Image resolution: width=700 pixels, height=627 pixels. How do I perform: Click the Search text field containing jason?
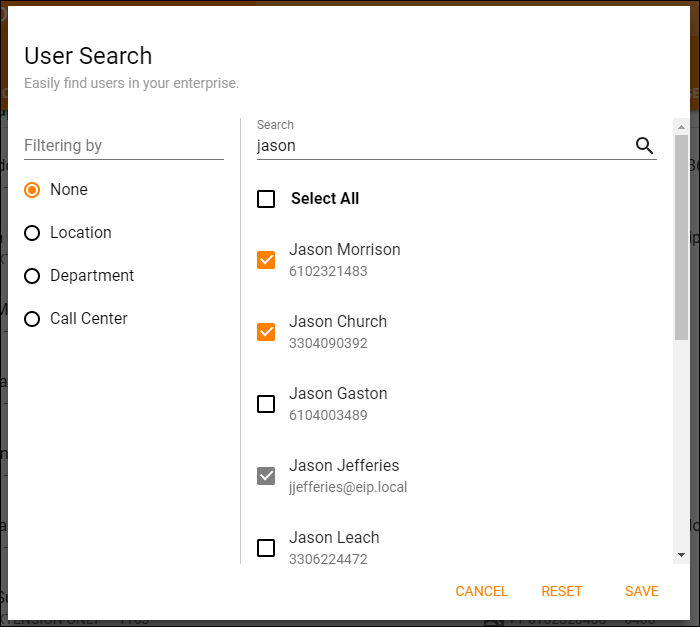pyautogui.click(x=440, y=146)
